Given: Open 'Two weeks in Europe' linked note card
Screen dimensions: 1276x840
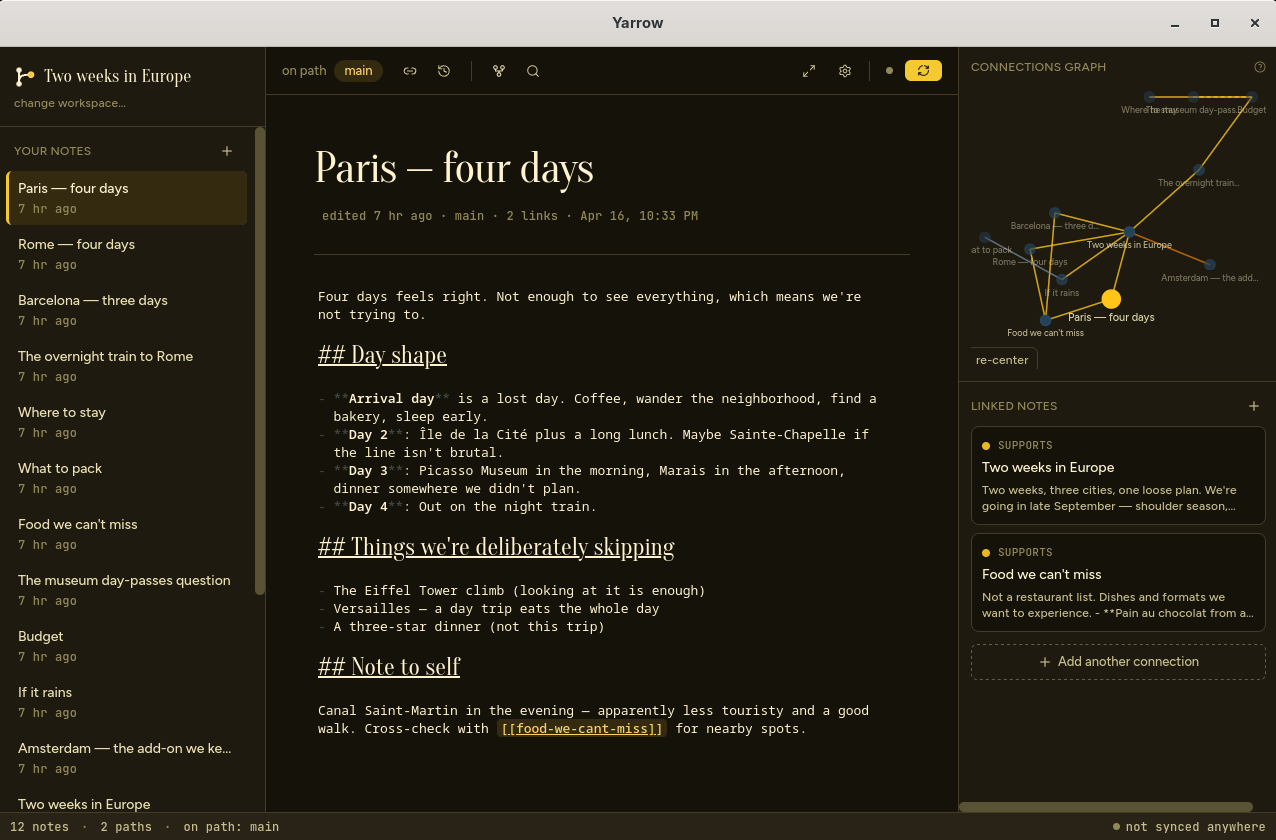Looking at the screenshot, I should point(1118,475).
